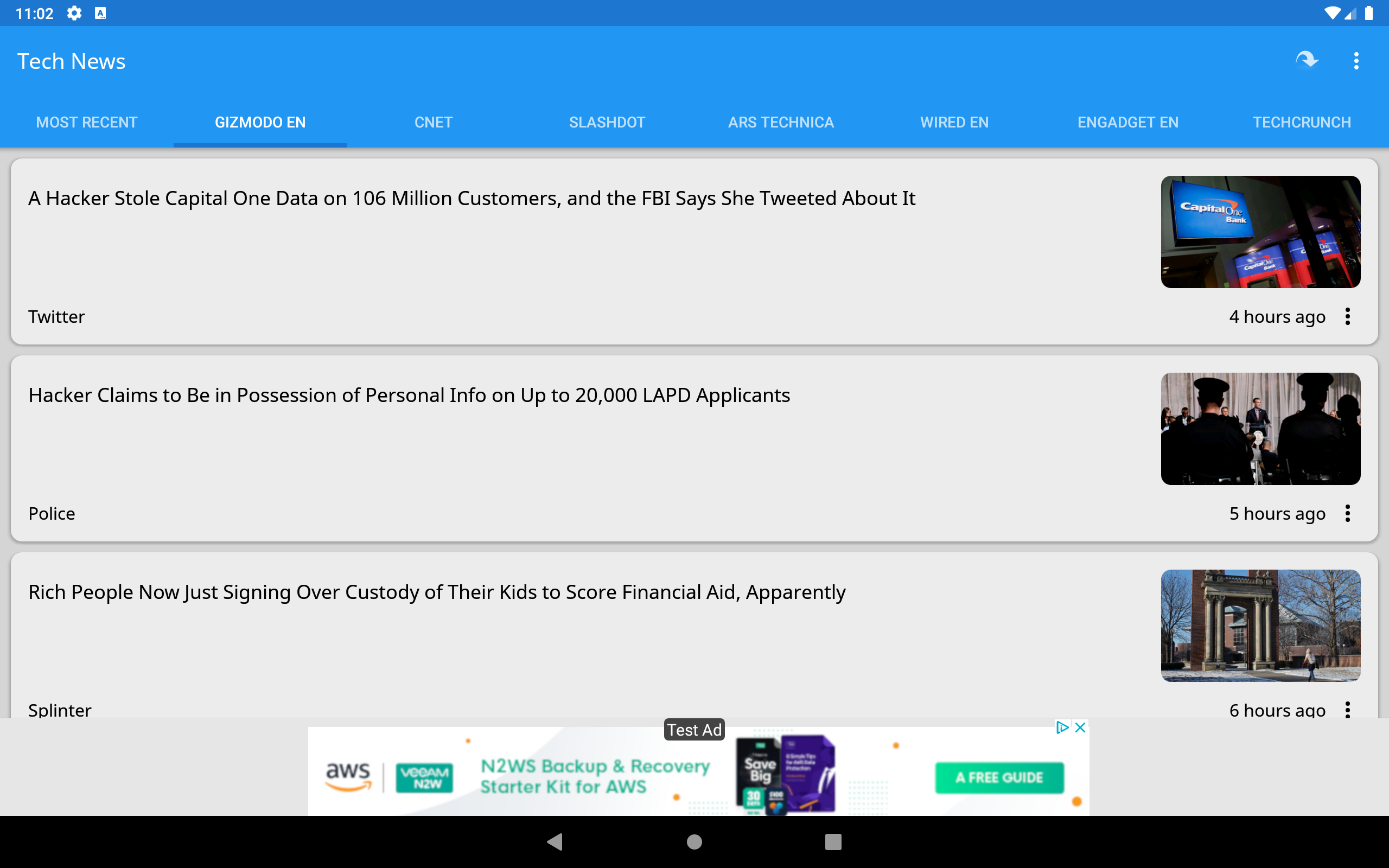This screenshot has height=868, width=1389.
Task: Tap the refresh icon in the header
Action: [x=1307, y=60]
